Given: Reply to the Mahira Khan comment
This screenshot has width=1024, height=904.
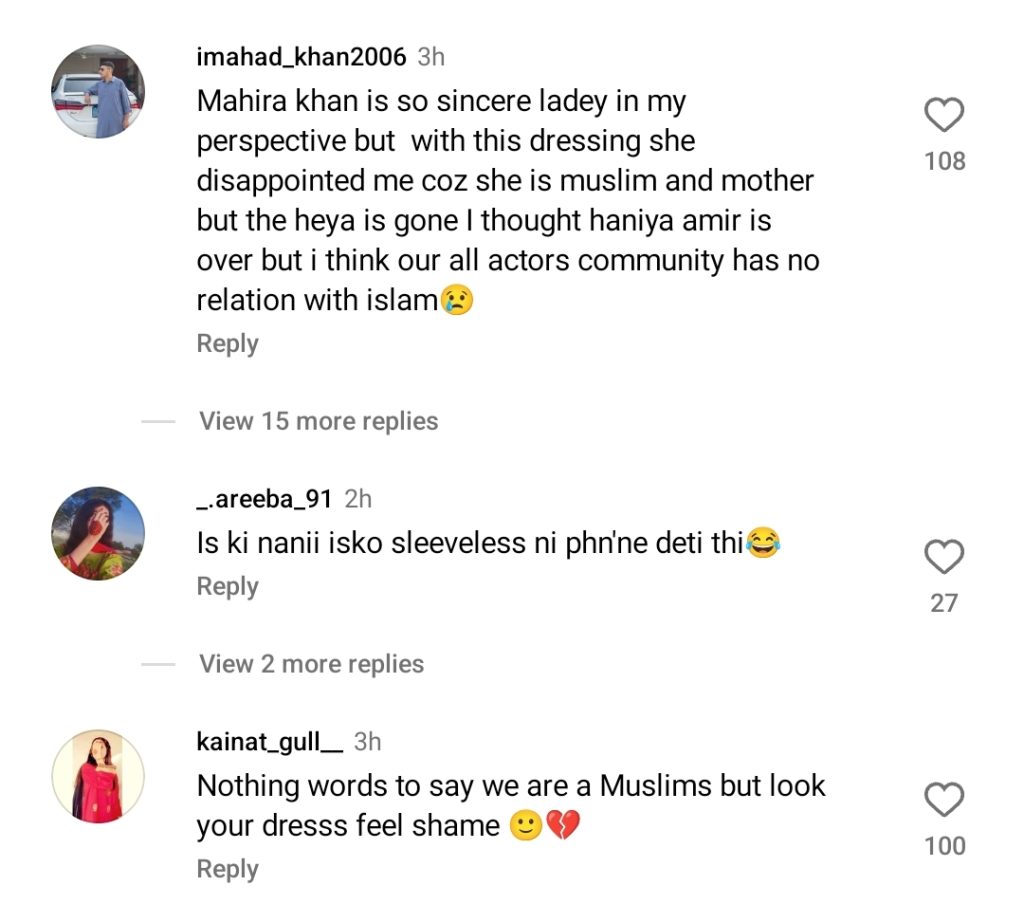Looking at the screenshot, I should pyautogui.click(x=227, y=344).
